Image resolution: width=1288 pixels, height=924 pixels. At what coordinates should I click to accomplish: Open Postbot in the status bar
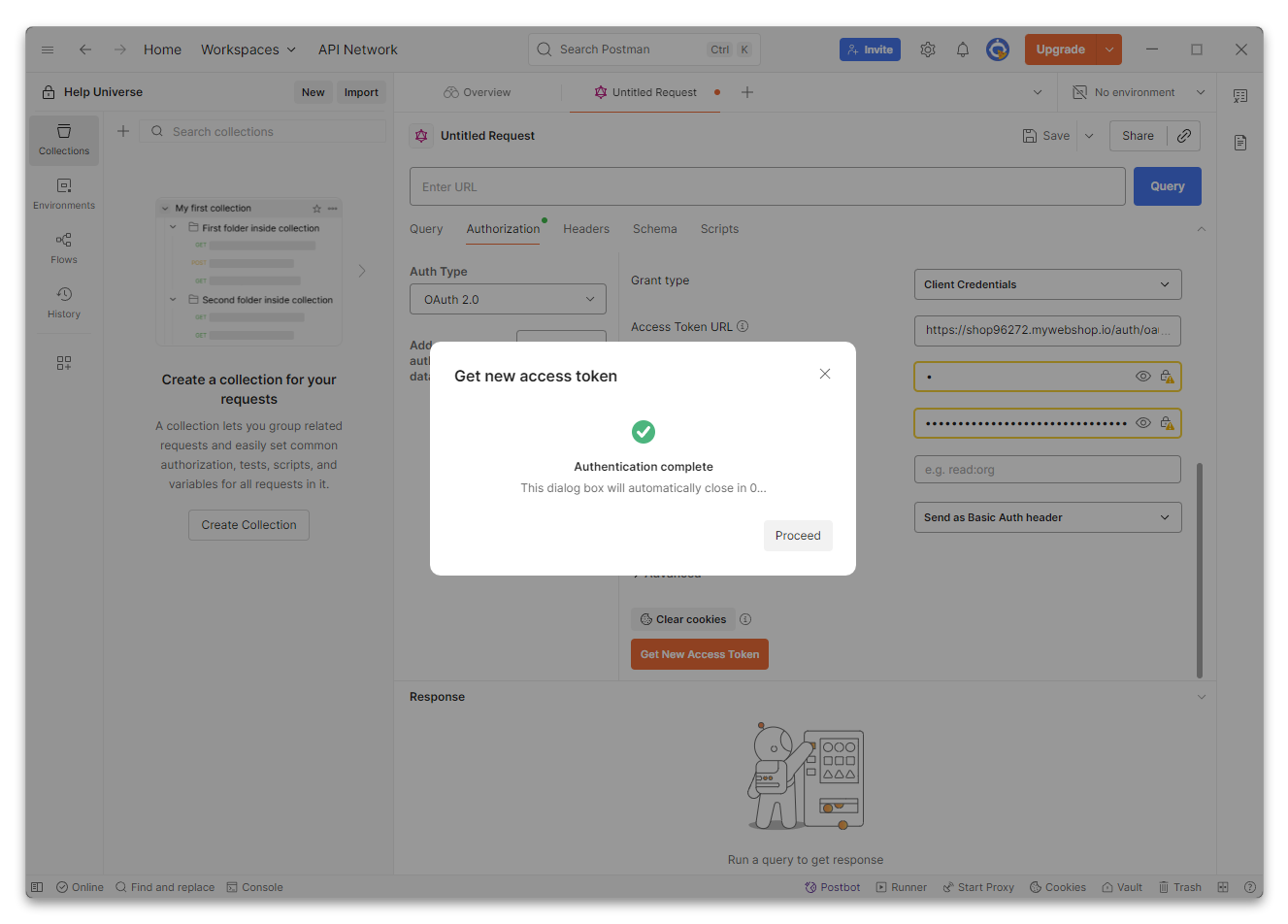click(x=833, y=887)
